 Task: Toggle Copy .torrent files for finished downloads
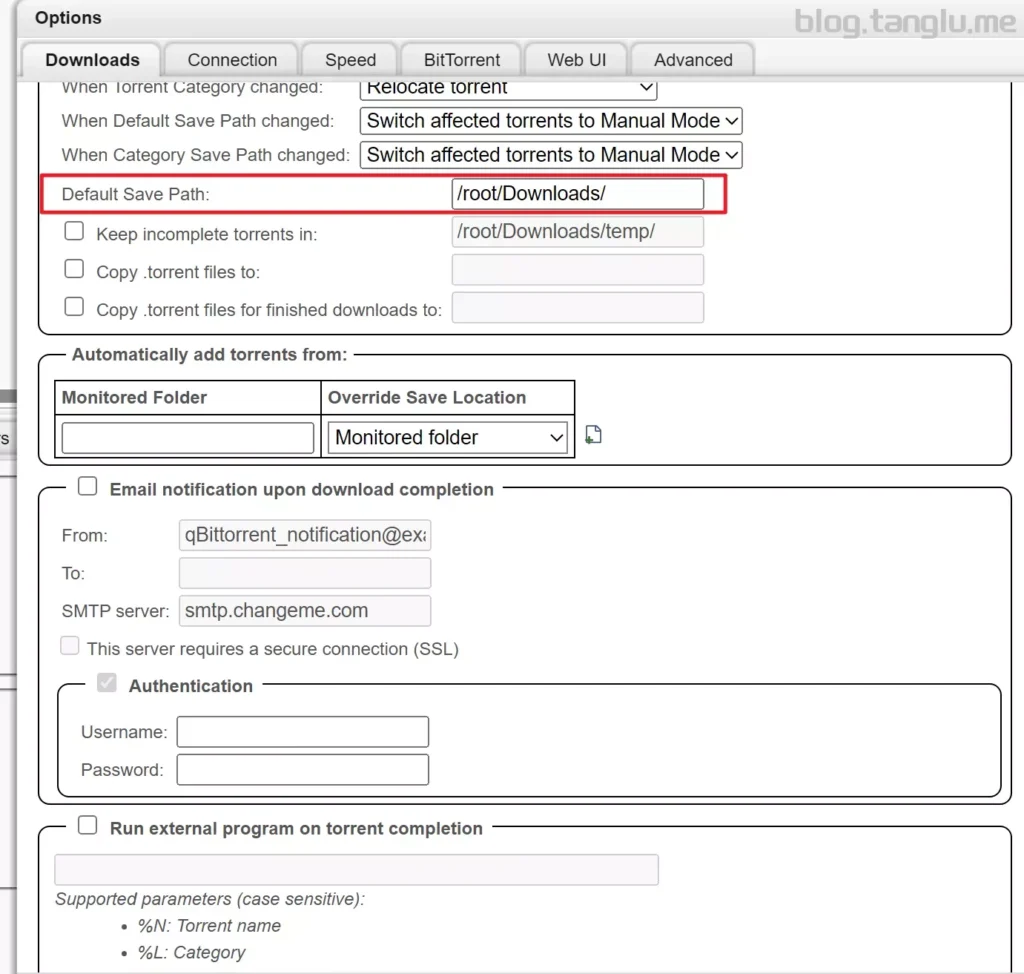coord(74,307)
